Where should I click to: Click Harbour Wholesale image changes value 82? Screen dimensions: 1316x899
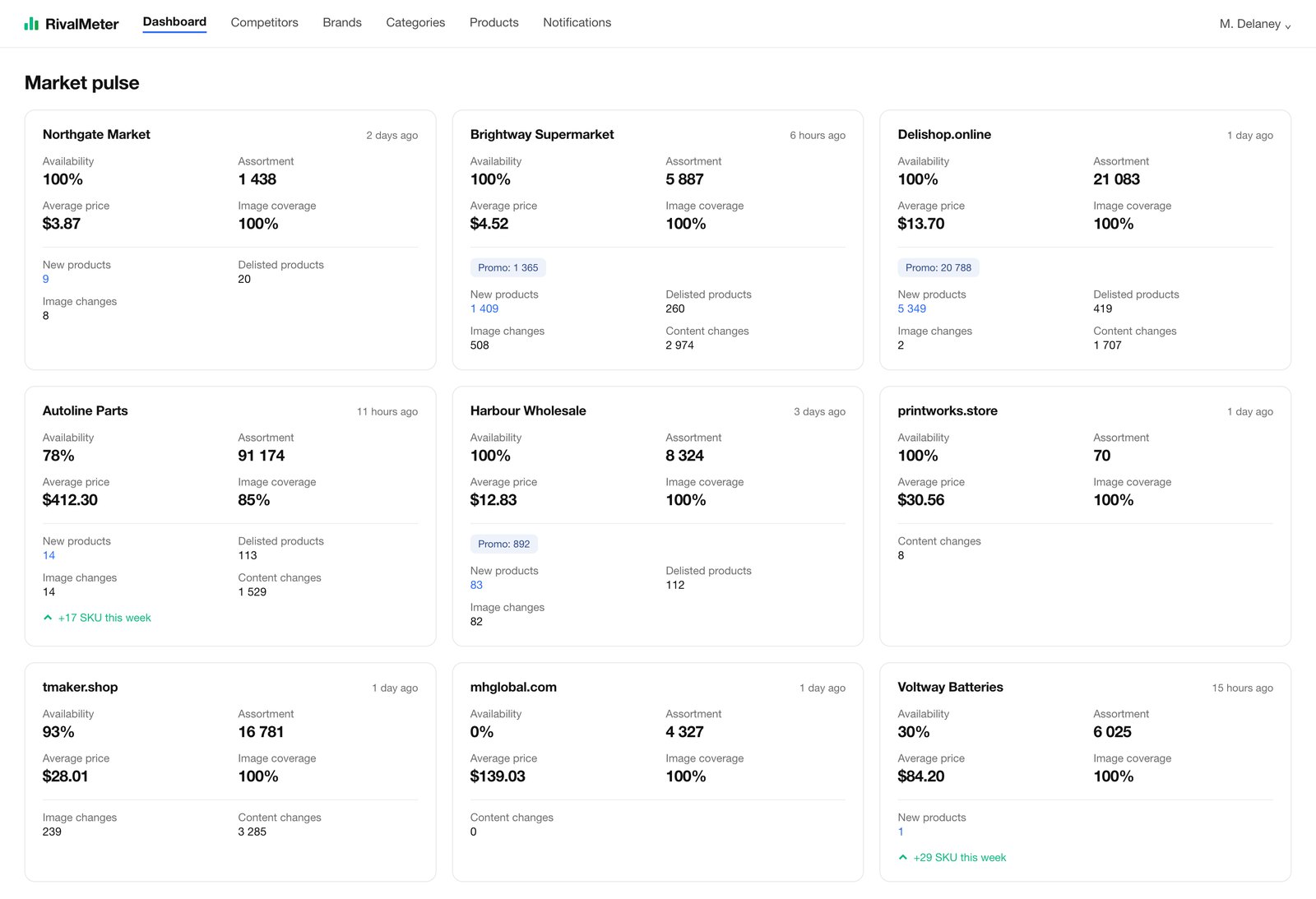click(476, 622)
